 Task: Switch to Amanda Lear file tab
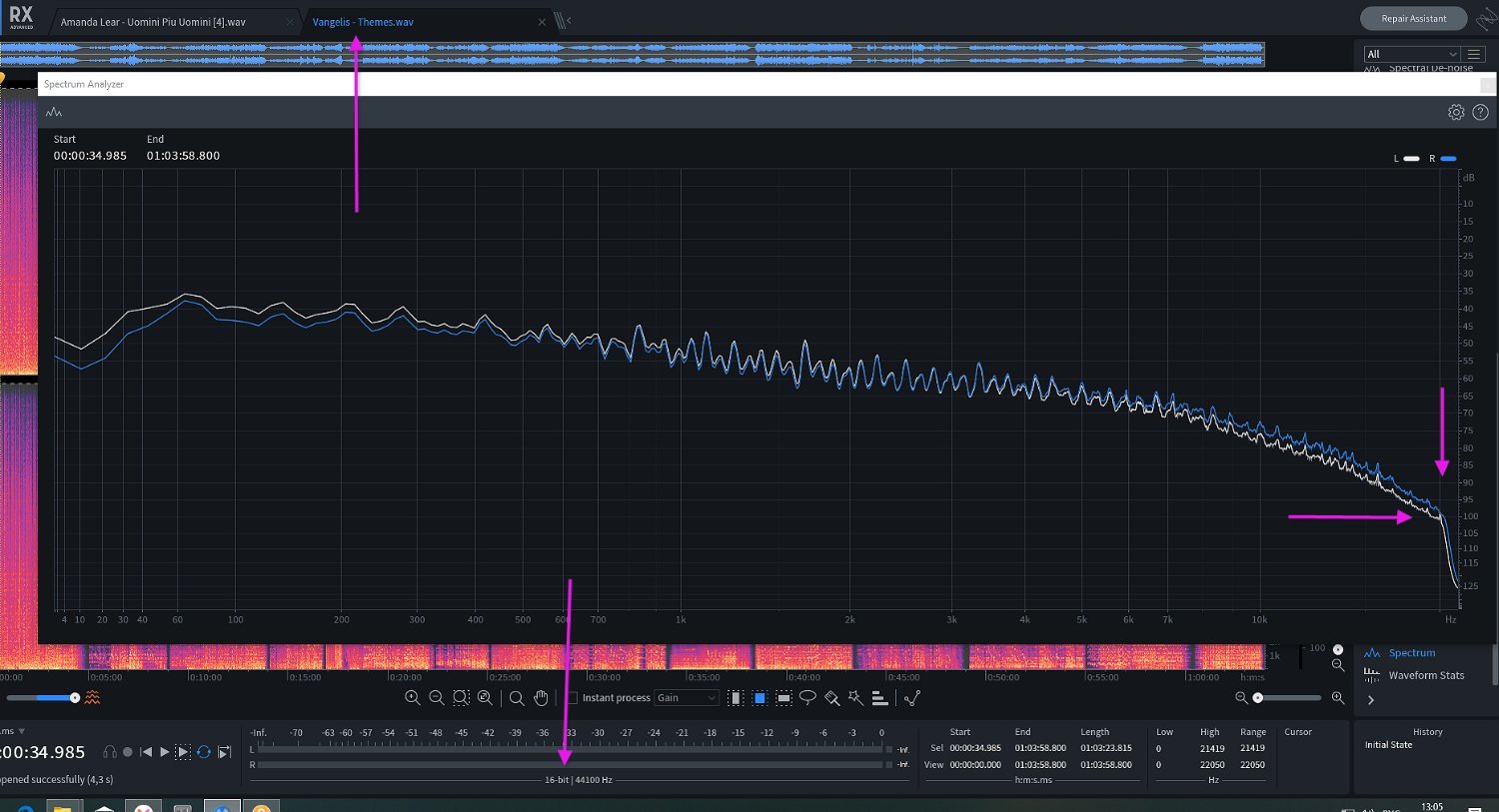(x=153, y=22)
